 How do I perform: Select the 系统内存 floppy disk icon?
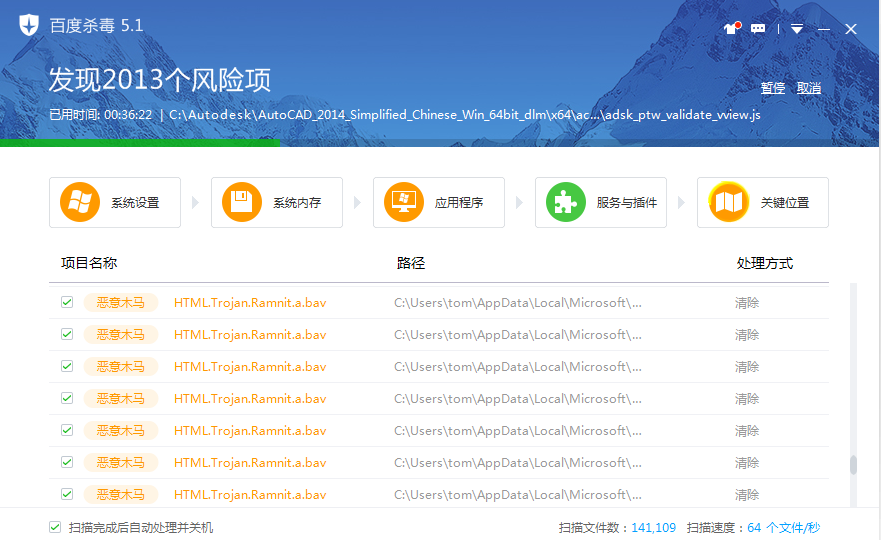pyautogui.click(x=242, y=202)
